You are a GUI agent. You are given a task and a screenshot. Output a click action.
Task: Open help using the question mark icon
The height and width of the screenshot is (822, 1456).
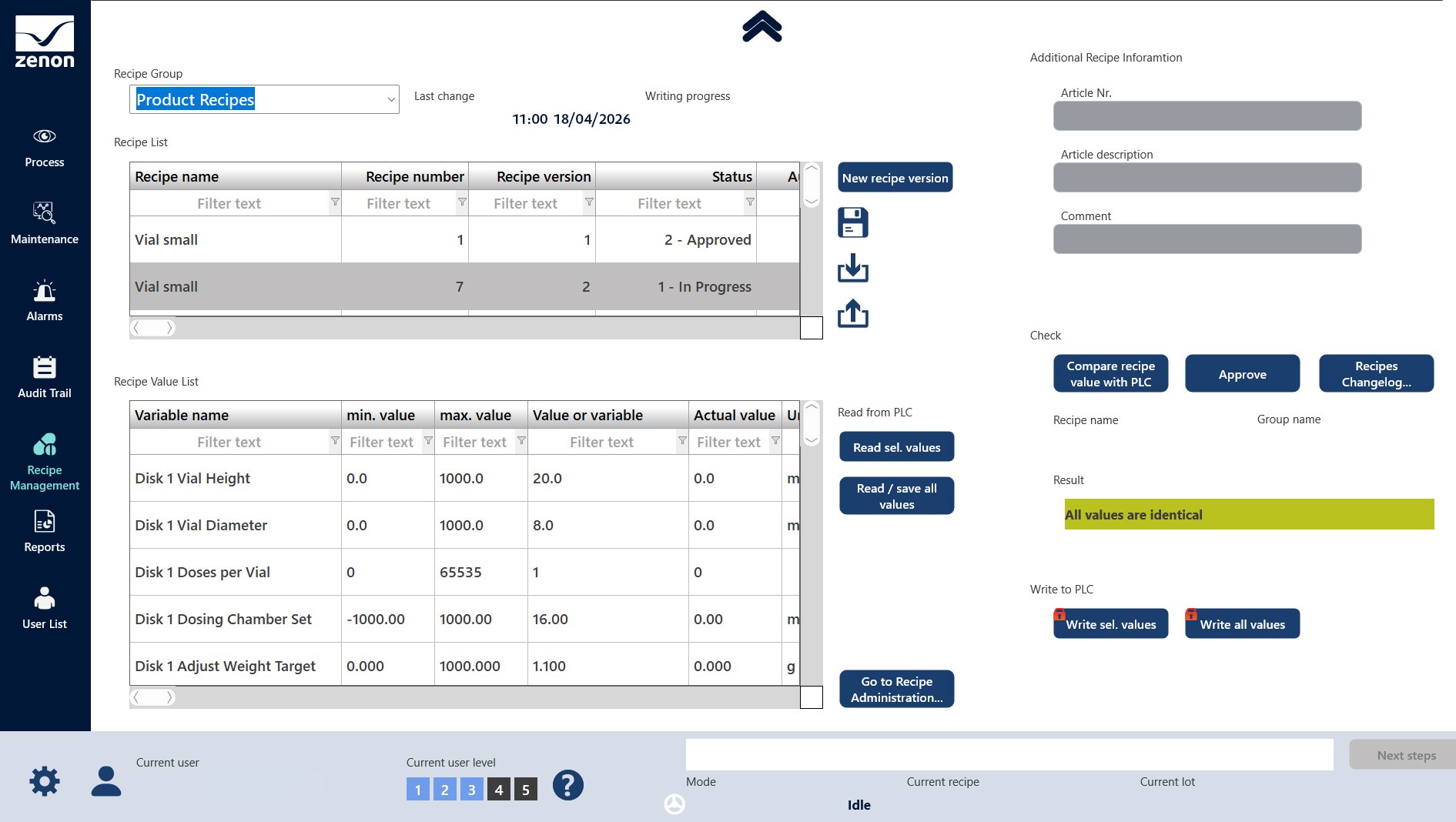click(x=568, y=786)
